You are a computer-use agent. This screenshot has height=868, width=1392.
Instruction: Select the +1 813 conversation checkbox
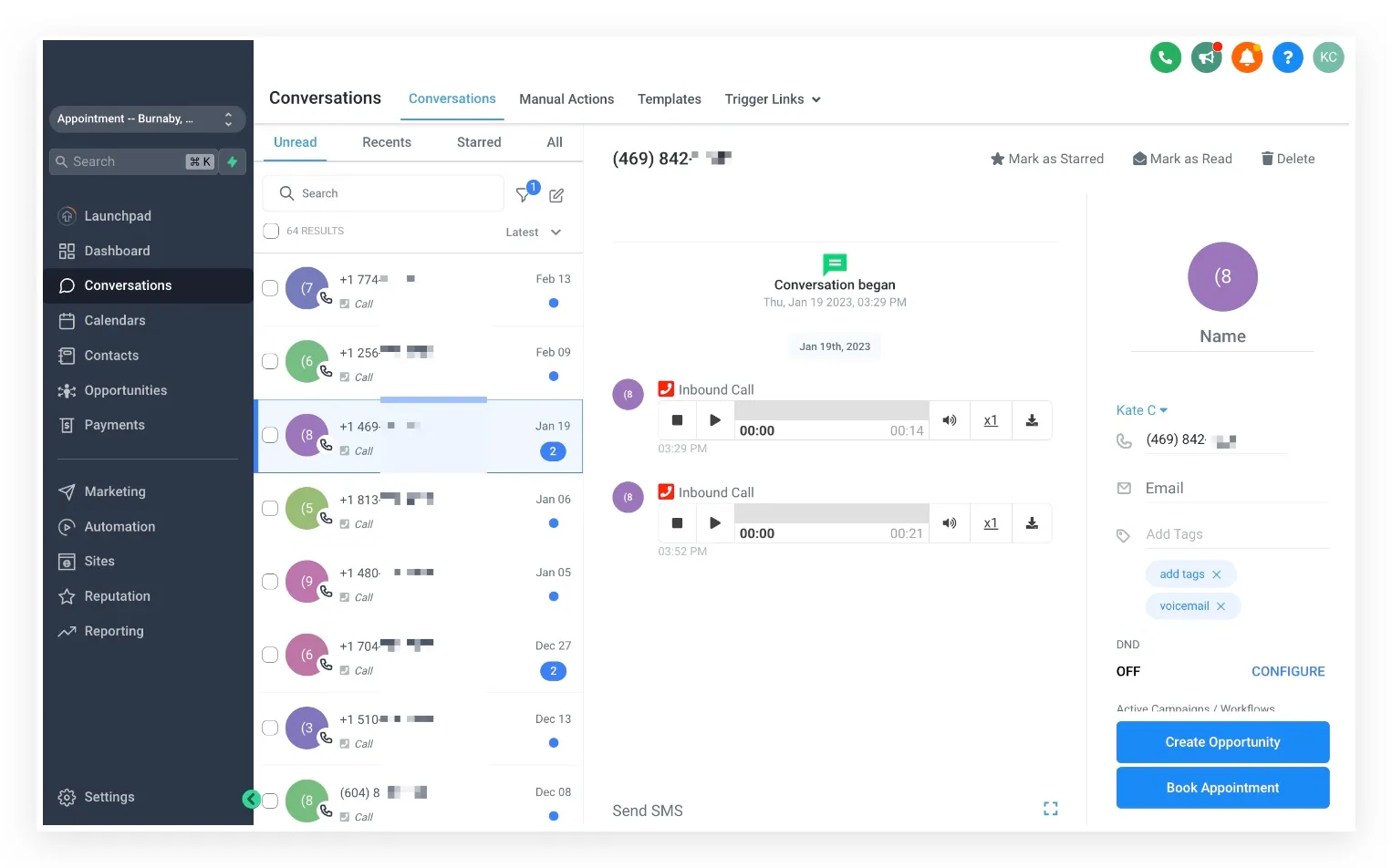[270, 508]
